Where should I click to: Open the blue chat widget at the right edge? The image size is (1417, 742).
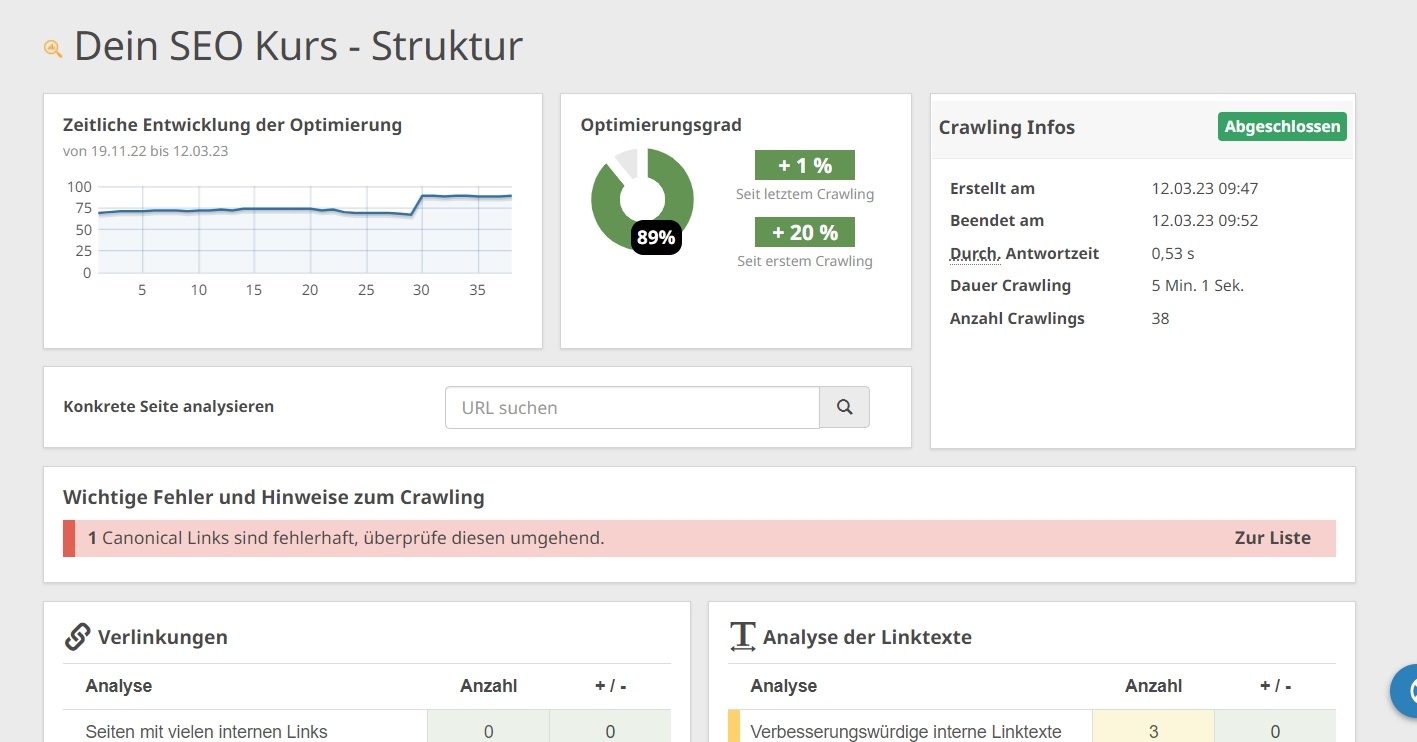[x=1406, y=691]
